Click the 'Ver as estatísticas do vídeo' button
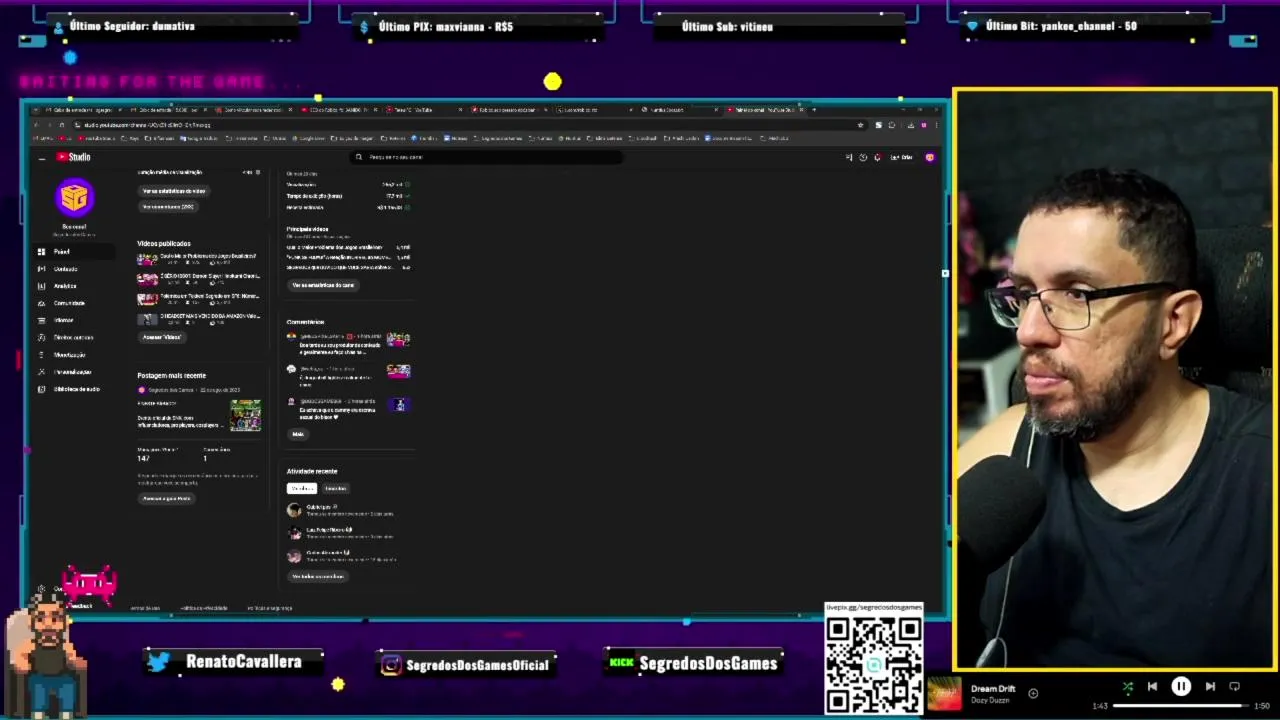 [x=174, y=191]
